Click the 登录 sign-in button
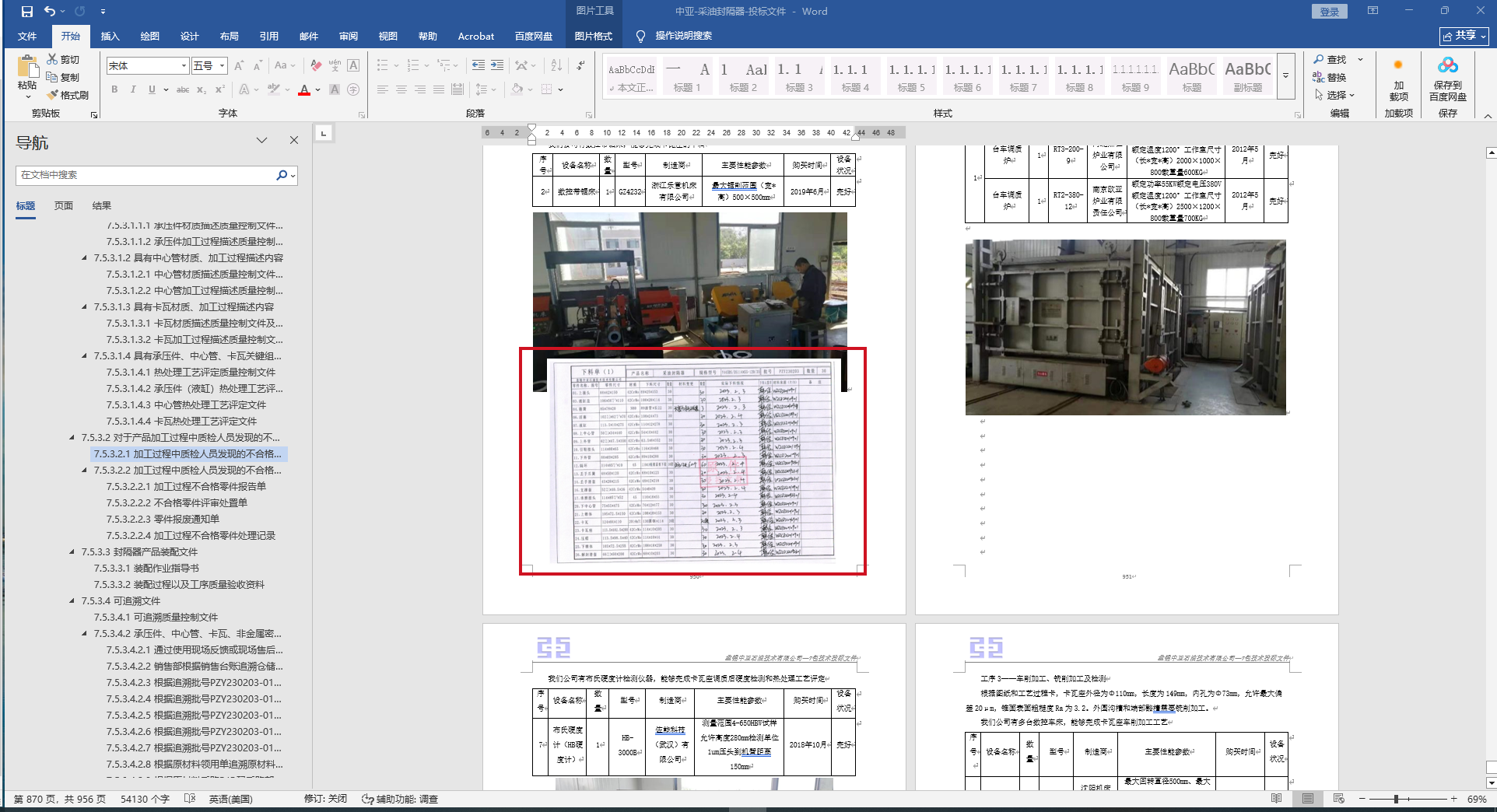 pos(1329,12)
